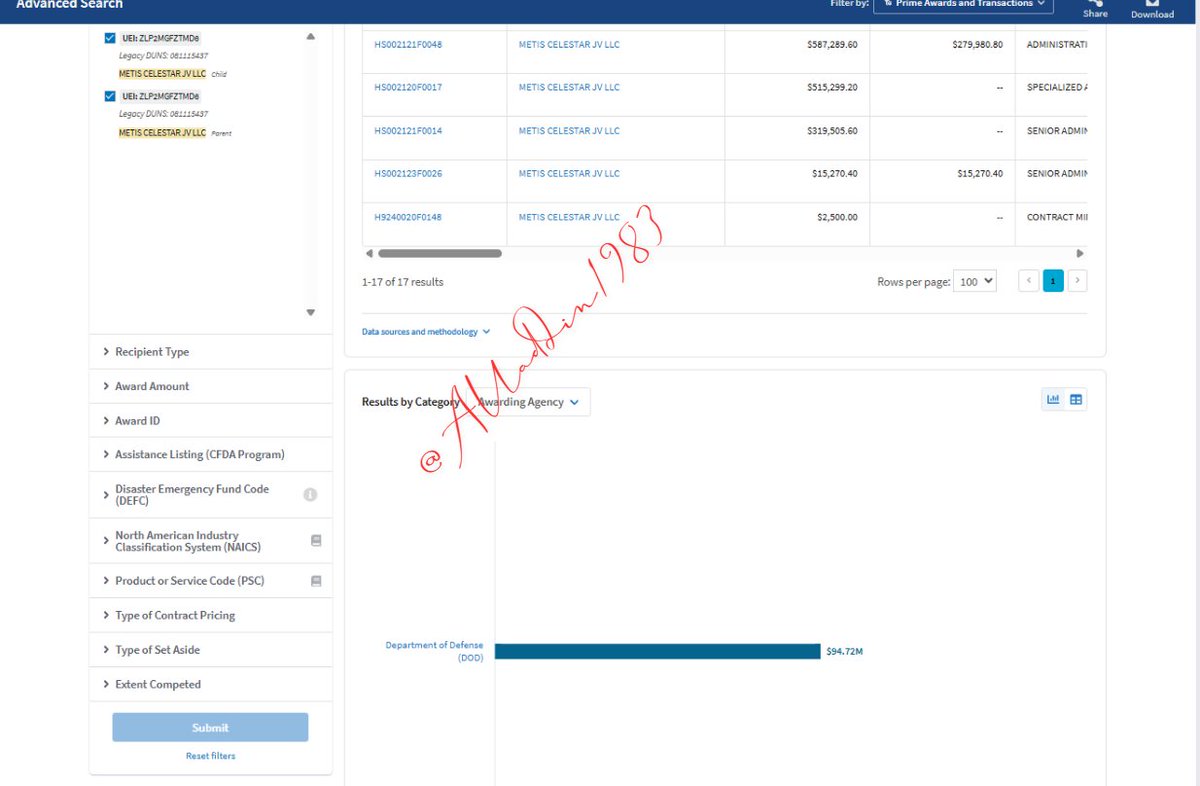
Task: Switch to chart view of category results
Action: tap(1053, 400)
